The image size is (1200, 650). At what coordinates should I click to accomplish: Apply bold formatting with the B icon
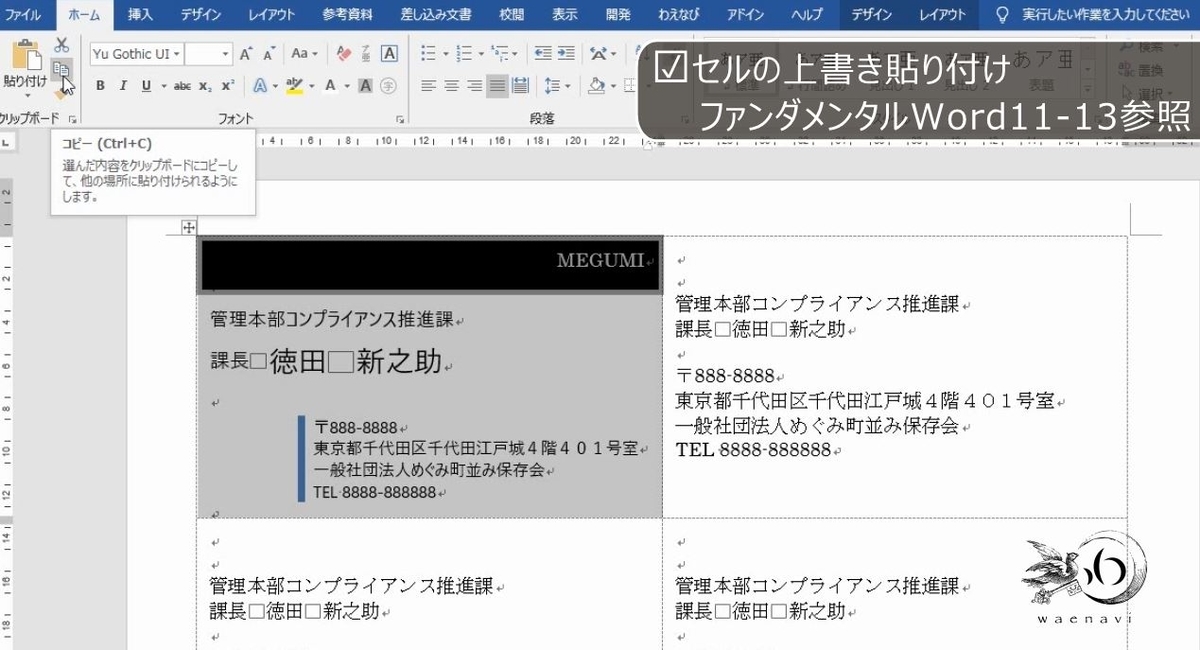[x=101, y=85]
